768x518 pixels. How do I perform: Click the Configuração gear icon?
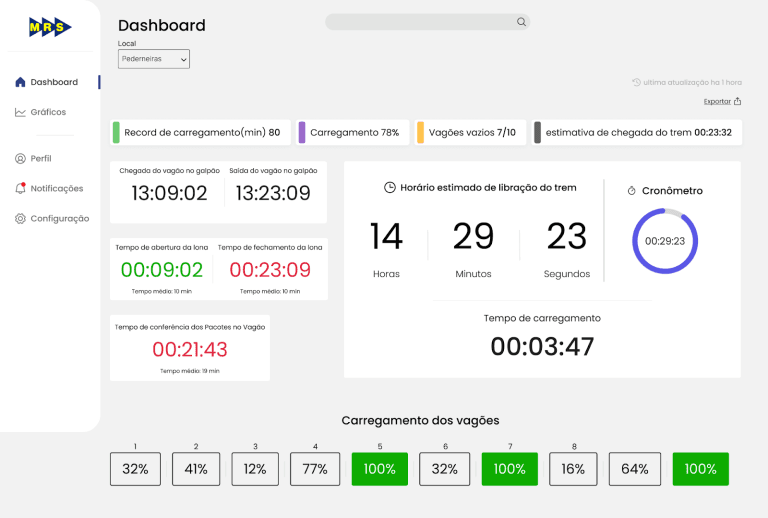pos(20,218)
